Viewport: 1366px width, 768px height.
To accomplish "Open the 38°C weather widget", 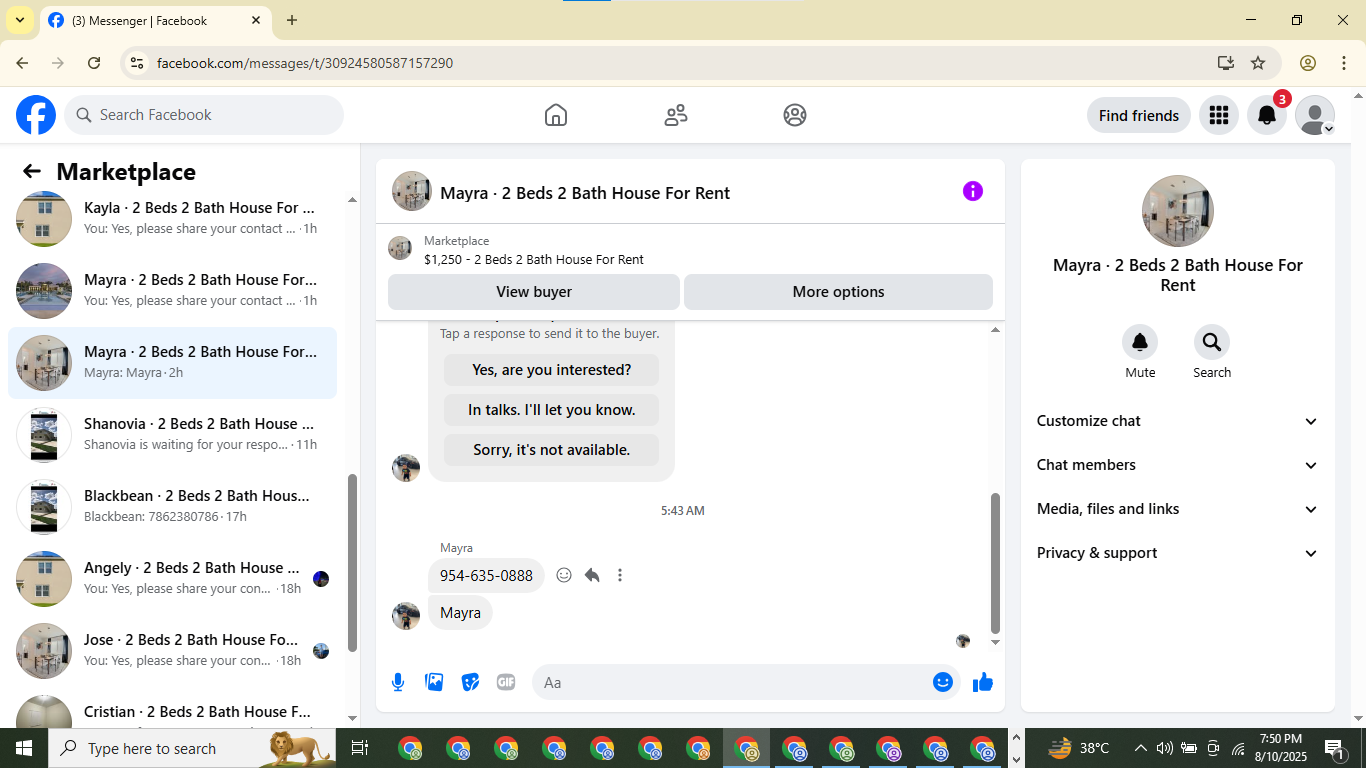I will click(1078, 748).
